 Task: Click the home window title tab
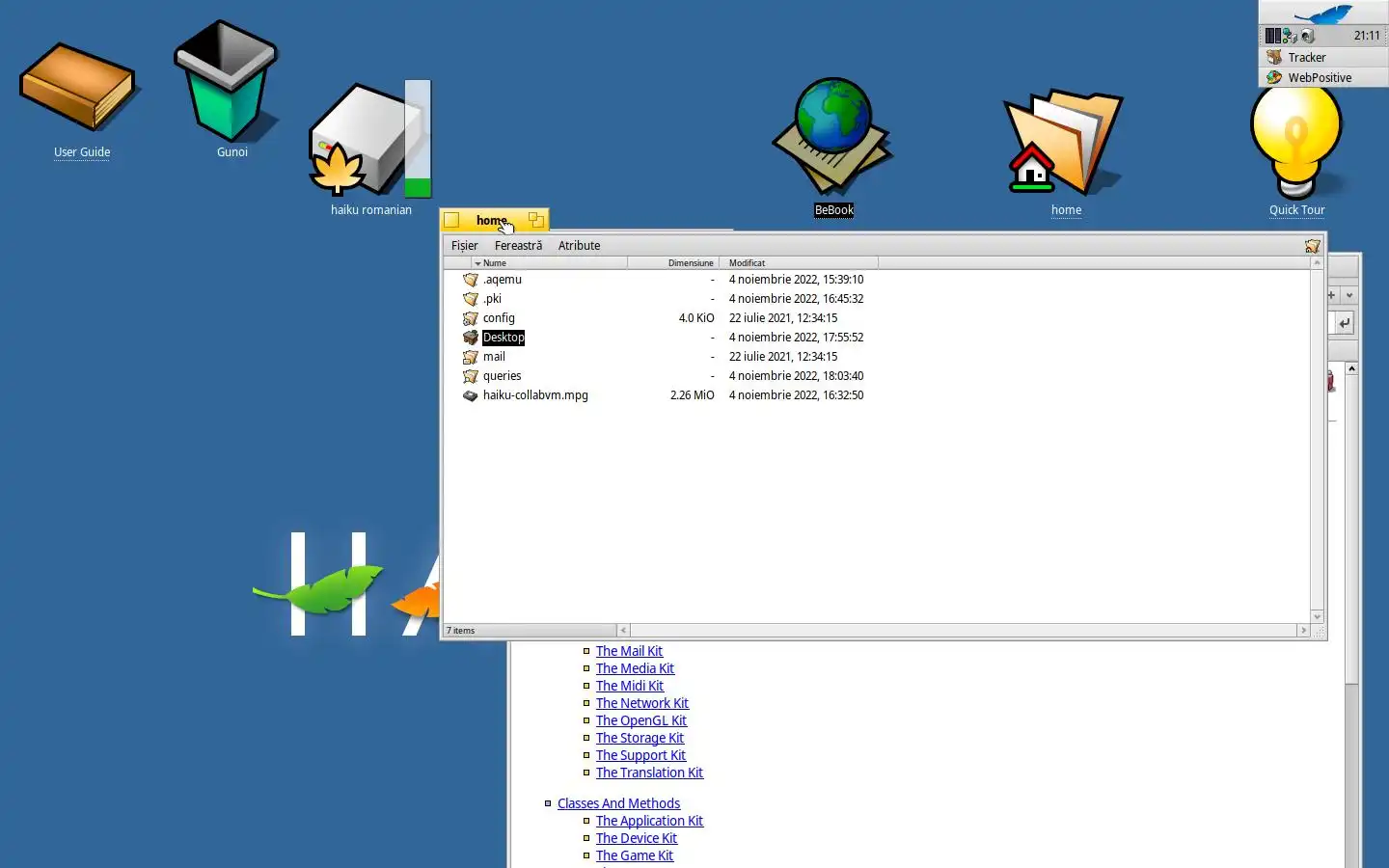[x=494, y=220]
